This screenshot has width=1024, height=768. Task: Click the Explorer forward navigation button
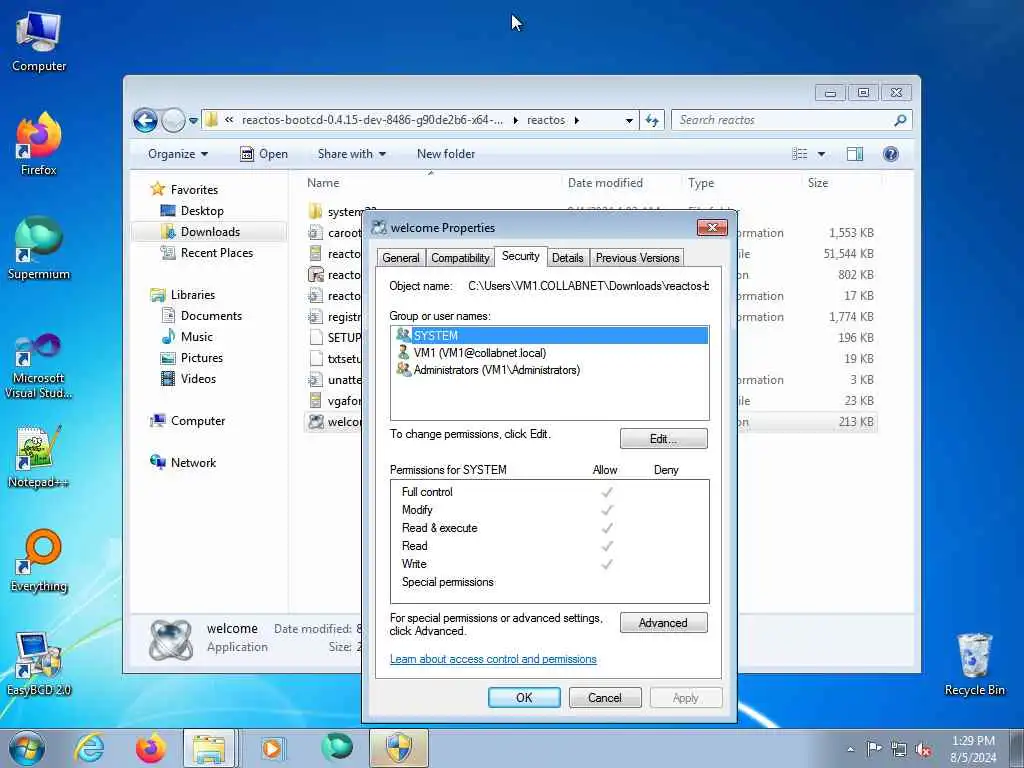172,120
